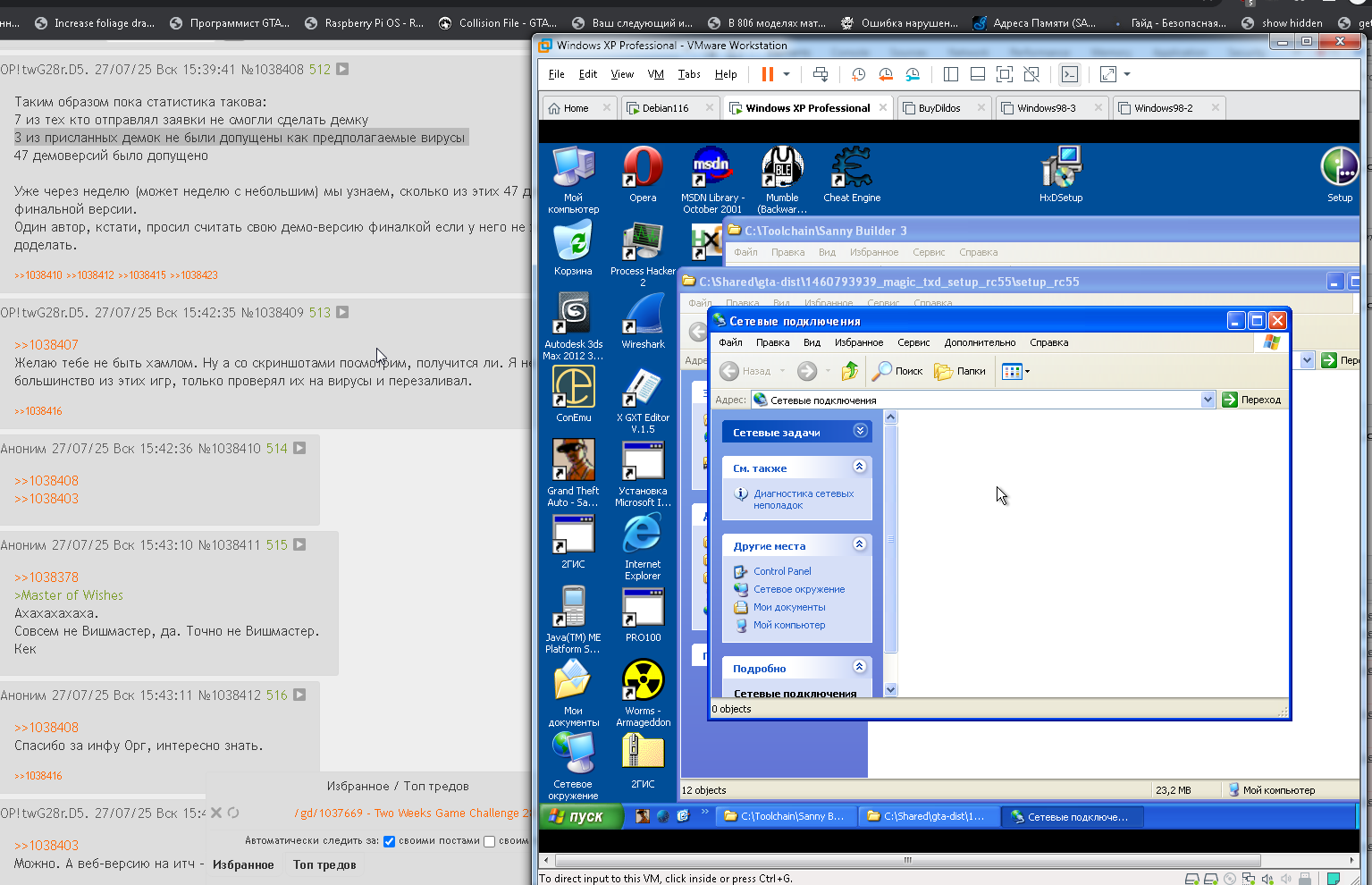
Task: Open the VMware console view icon
Action: coord(1070,74)
